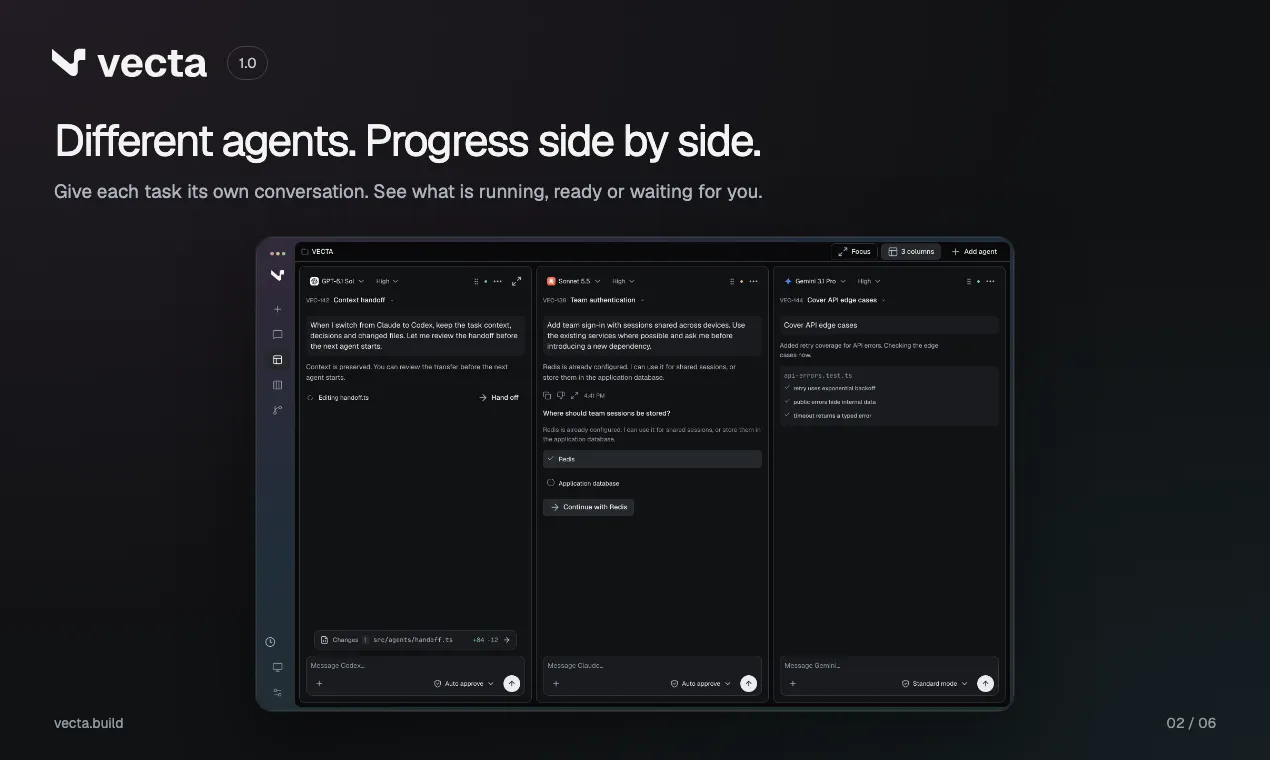Screen dimensions: 1270x760
Task: Expand the Context handoff panel to full view
Action: coord(516,281)
